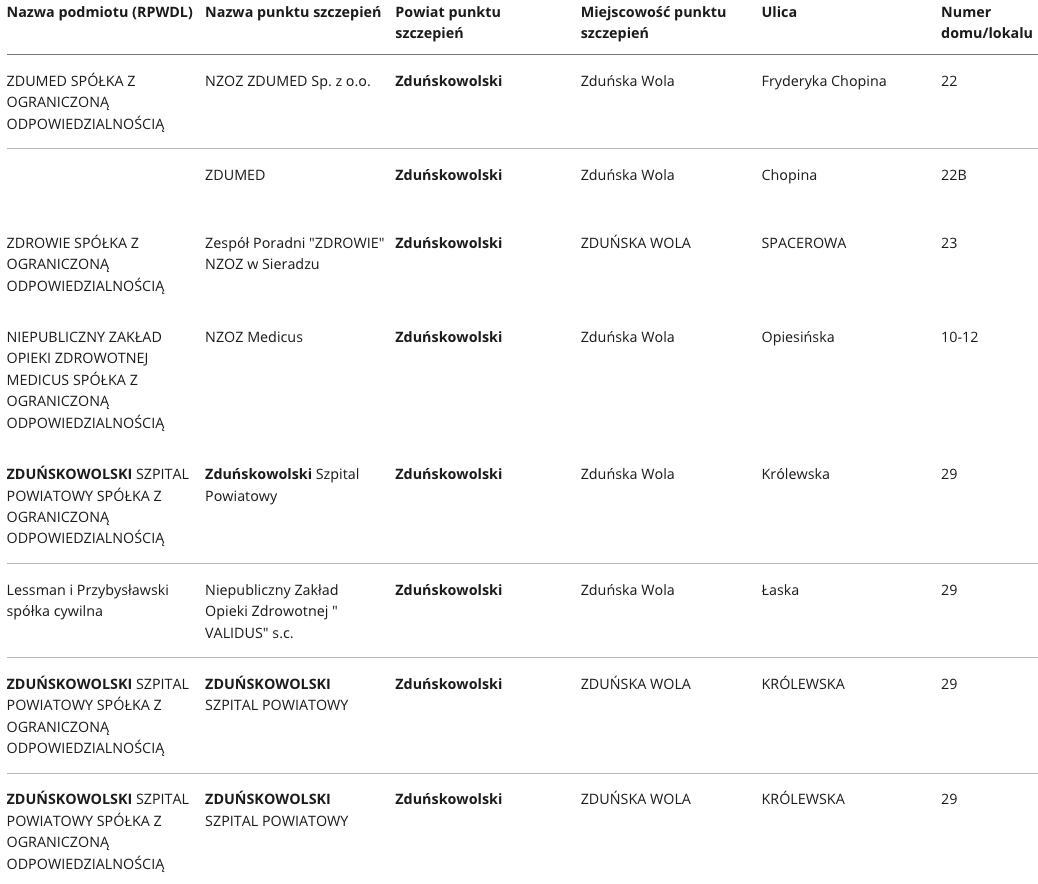
Task: Select the "Powiat punktu szczepień" column header
Action: click(447, 23)
